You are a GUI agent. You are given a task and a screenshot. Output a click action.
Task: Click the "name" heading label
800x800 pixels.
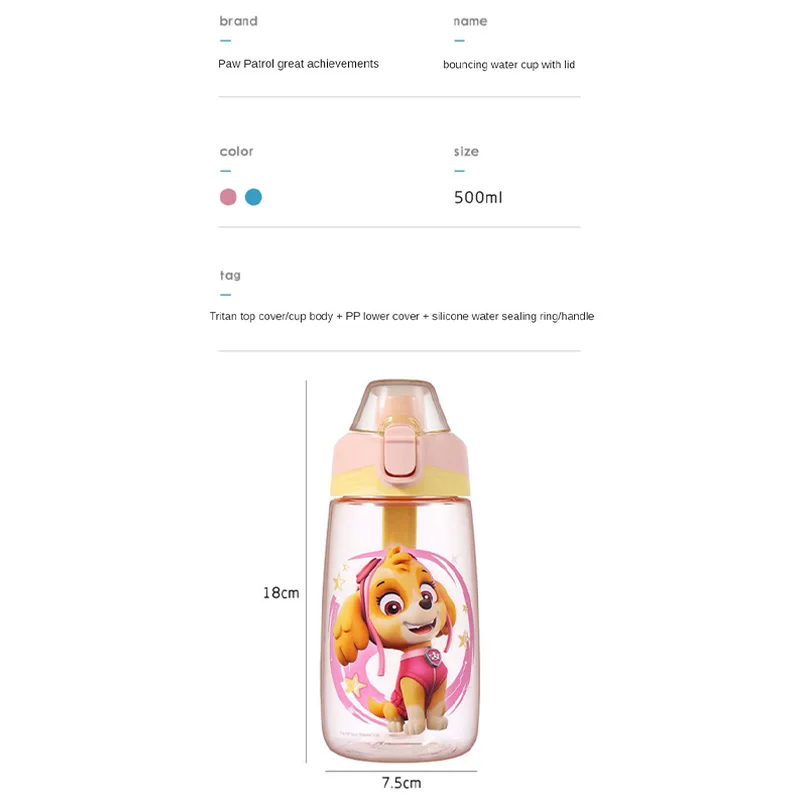click(x=470, y=21)
